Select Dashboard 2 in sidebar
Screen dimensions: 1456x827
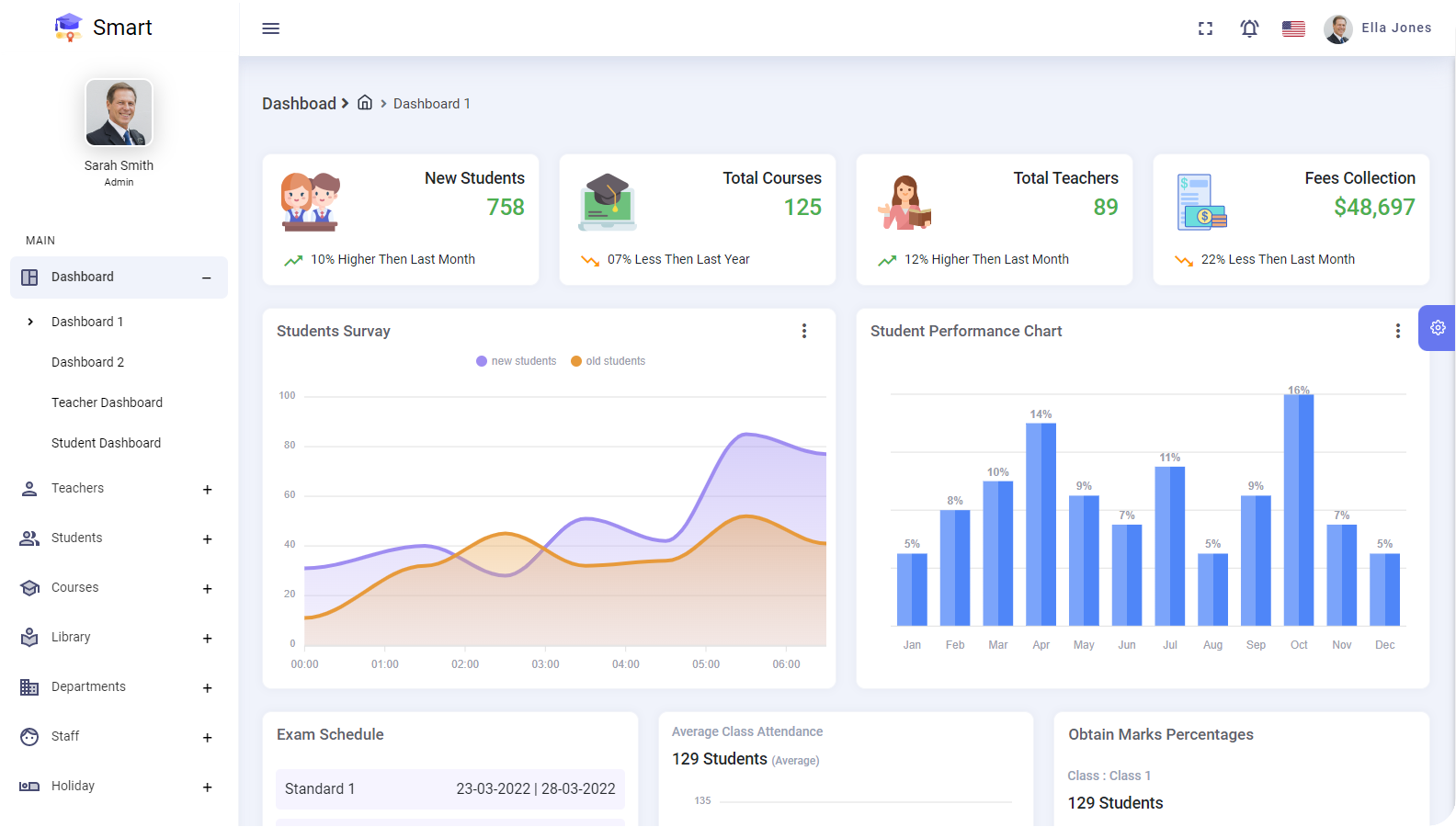[x=87, y=362]
